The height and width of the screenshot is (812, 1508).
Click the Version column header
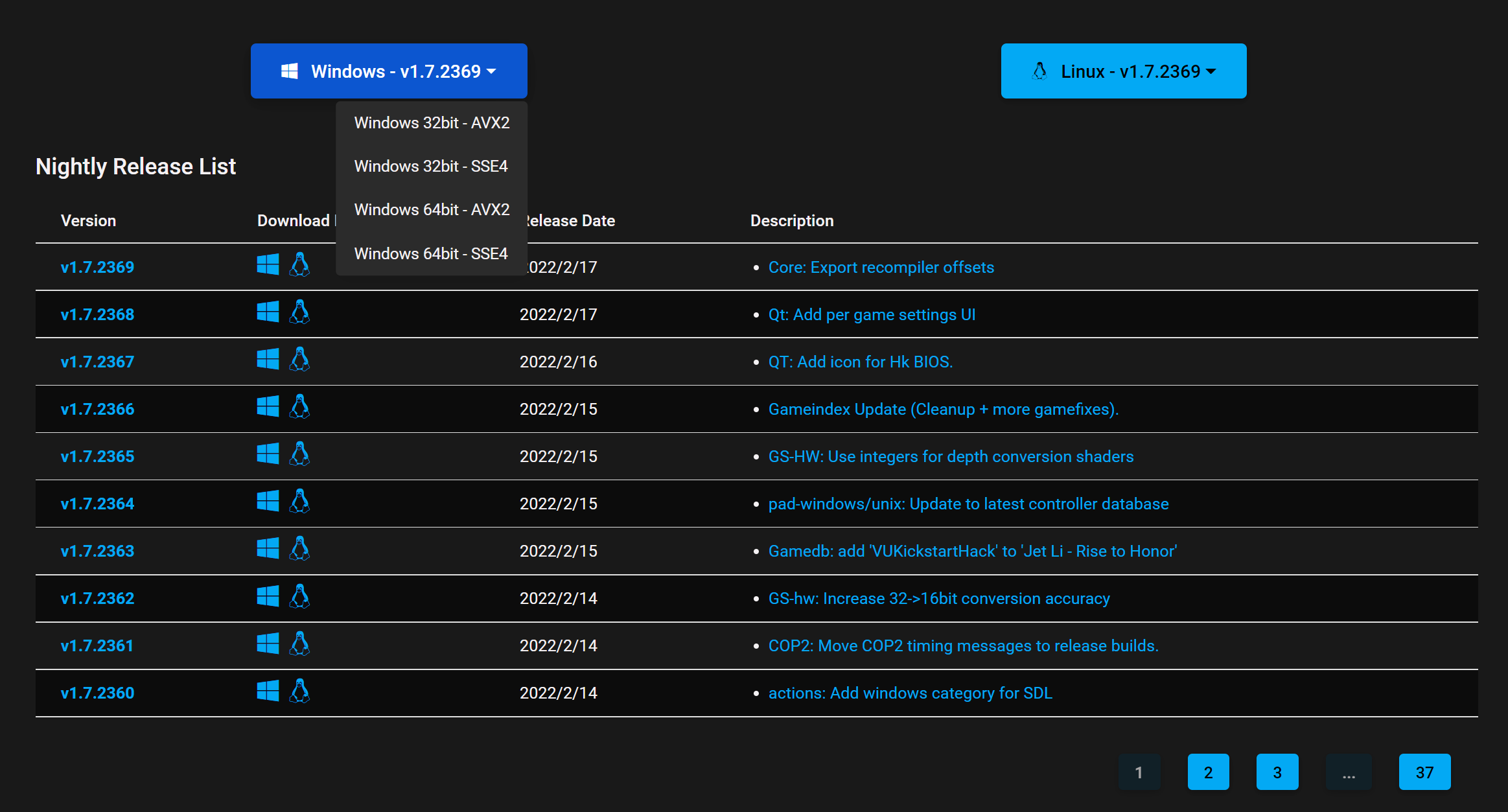coord(88,220)
